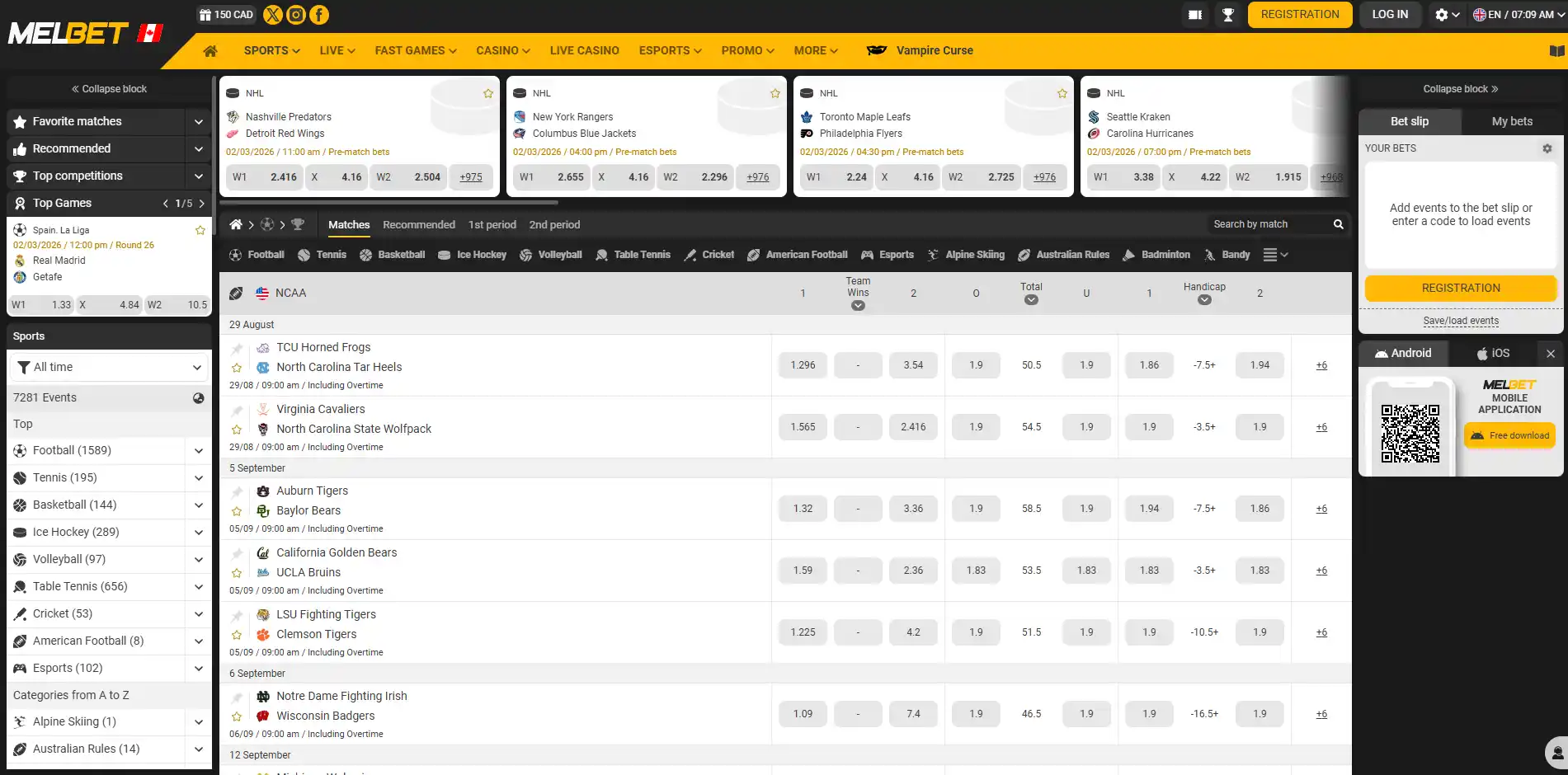Select Bandy in sports filter bar
This screenshot has height=775, width=1568.
pos(1227,255)
